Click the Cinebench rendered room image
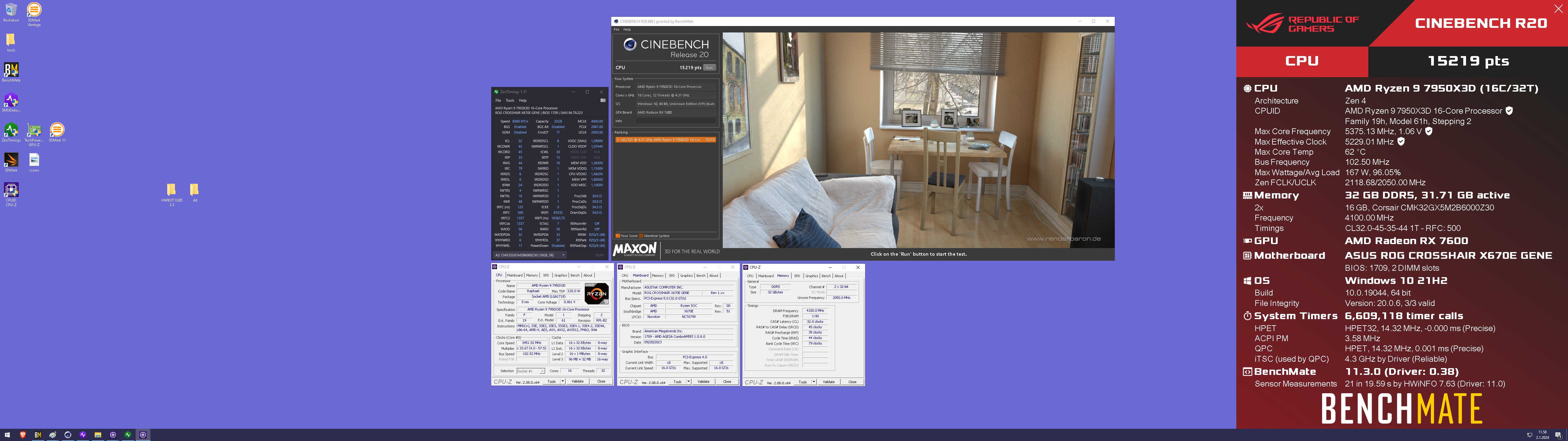 tap(918, 140)
